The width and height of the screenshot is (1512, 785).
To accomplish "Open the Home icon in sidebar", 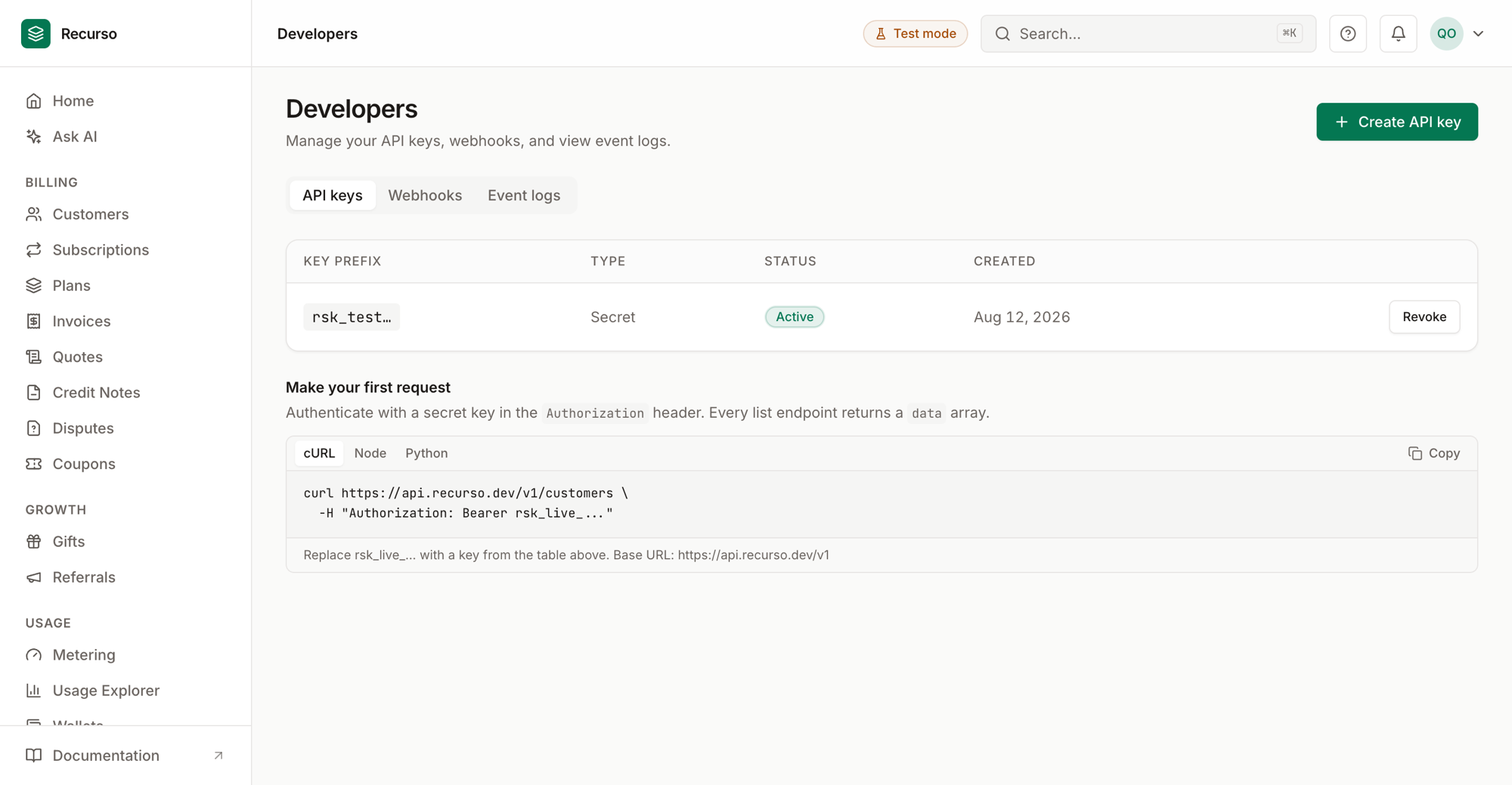I will (33, 100).
